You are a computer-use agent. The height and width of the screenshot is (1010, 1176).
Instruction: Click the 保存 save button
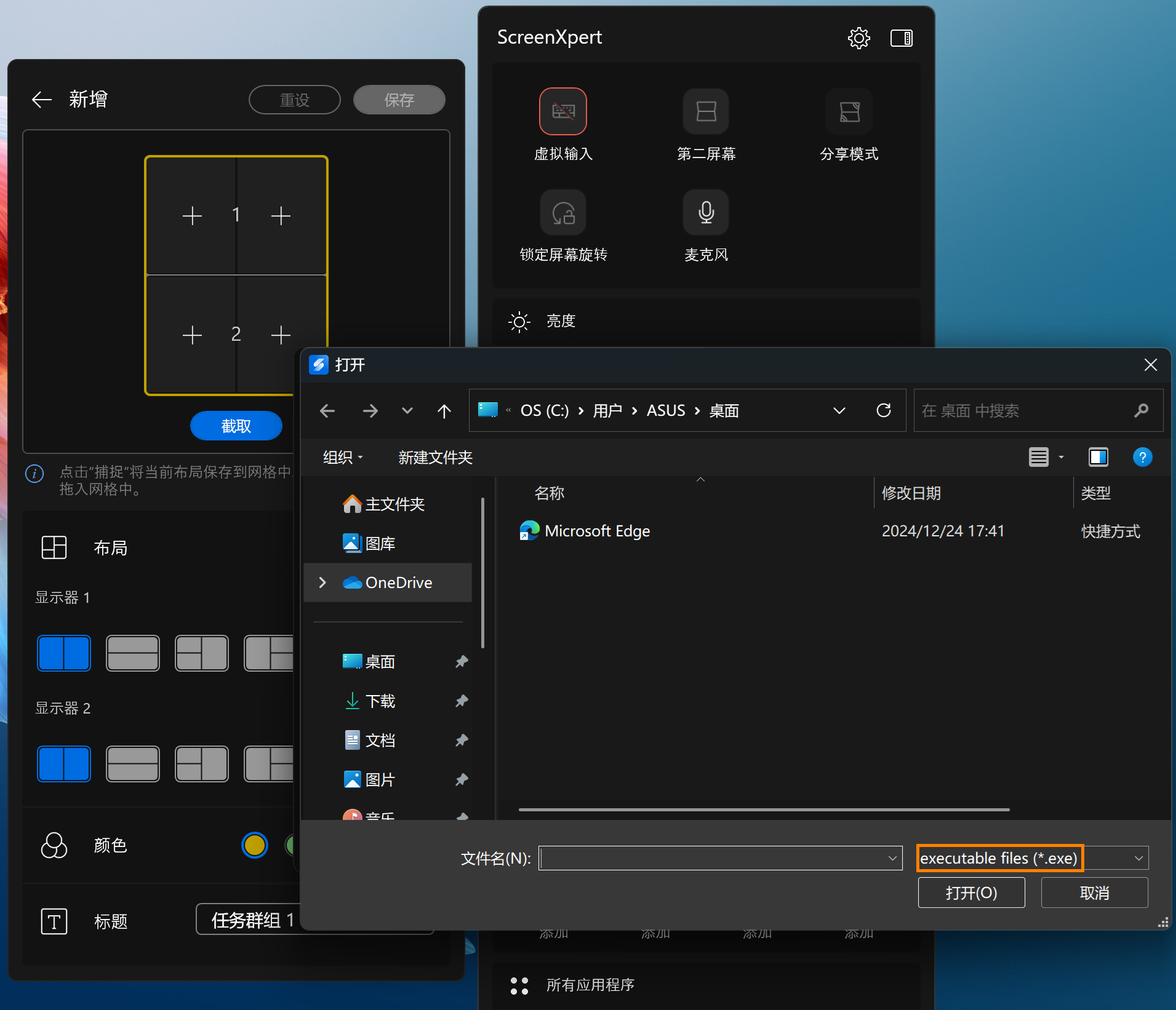(x=399, y=100)
